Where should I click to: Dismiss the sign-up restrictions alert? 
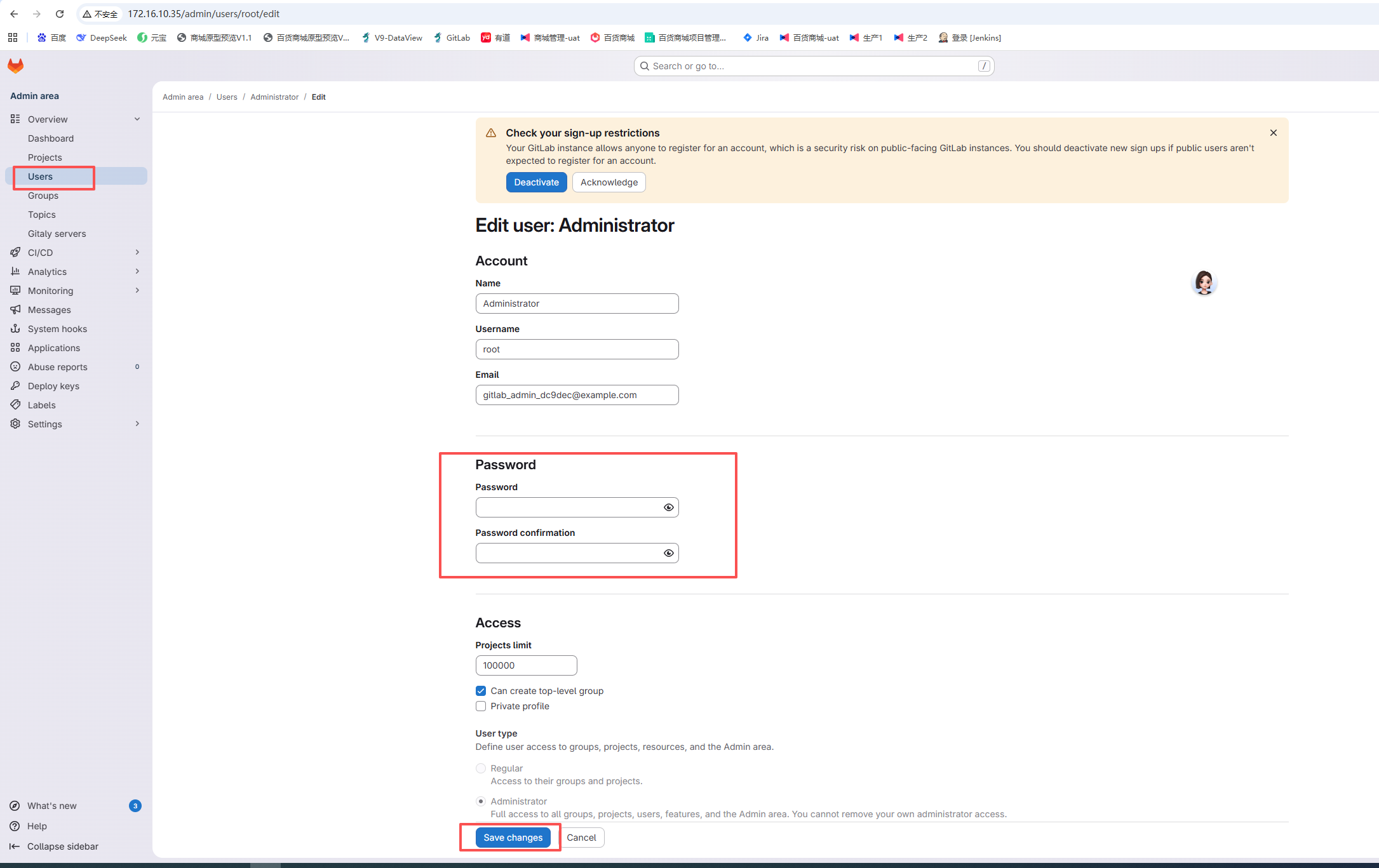click(1273, 133)
